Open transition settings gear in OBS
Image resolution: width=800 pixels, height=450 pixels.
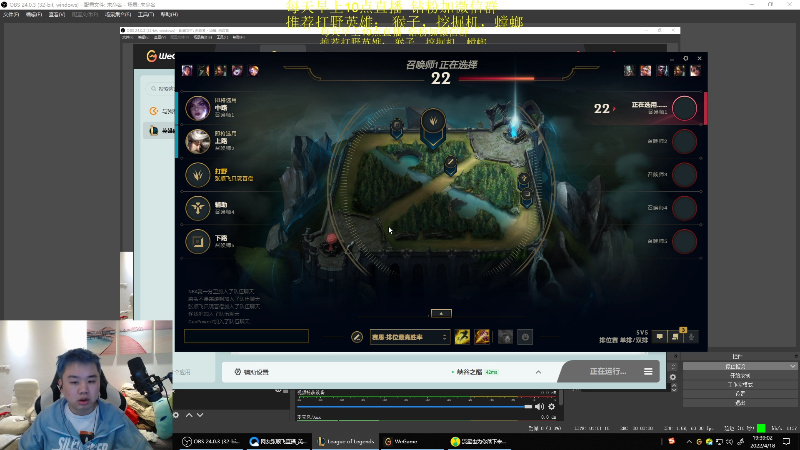tap(673, 377)
